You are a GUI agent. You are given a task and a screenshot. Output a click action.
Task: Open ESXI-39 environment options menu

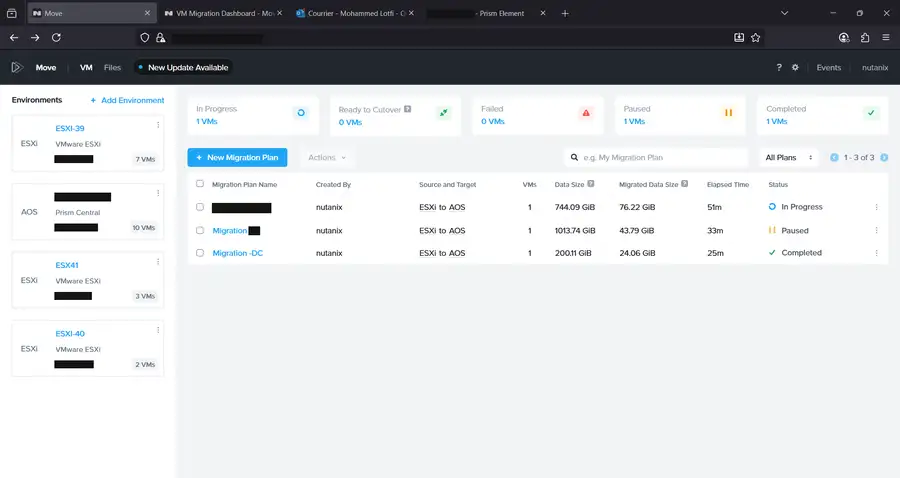tap(158, 125)
